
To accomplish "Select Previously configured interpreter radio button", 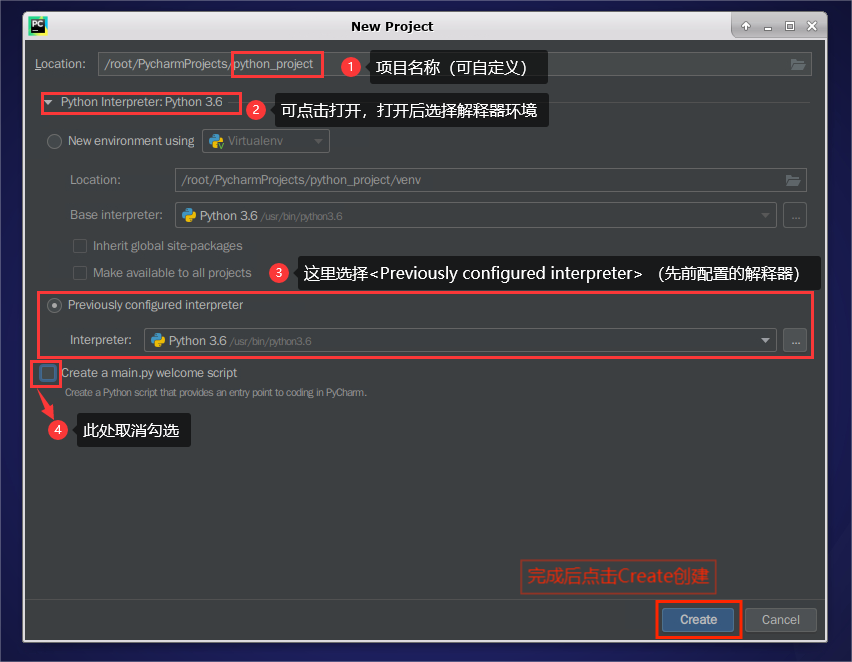I will (54, 305).
